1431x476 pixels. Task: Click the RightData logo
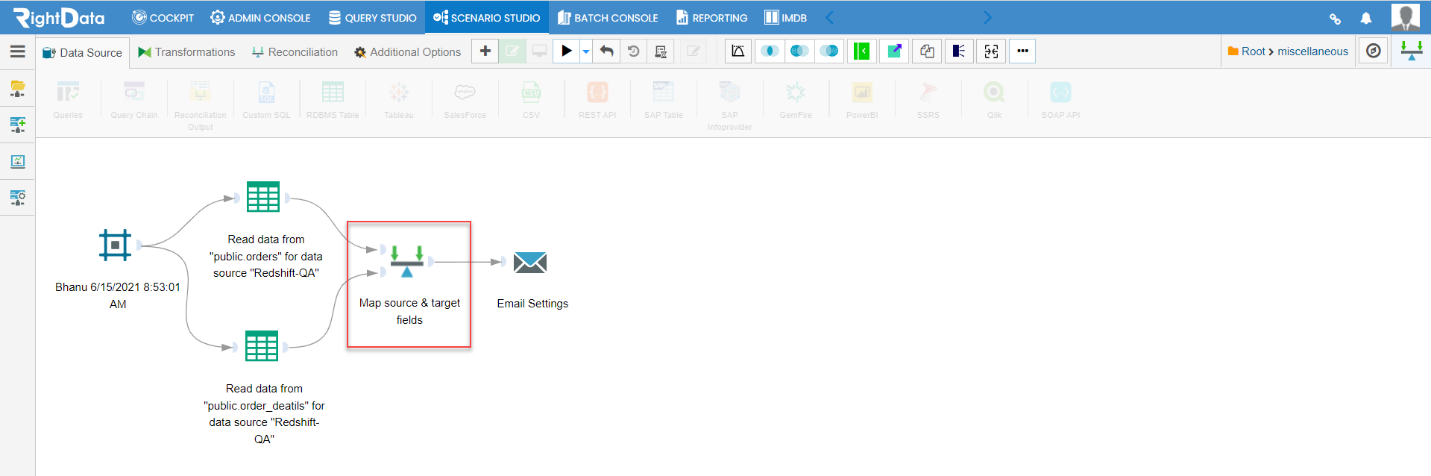coord(60,17)
